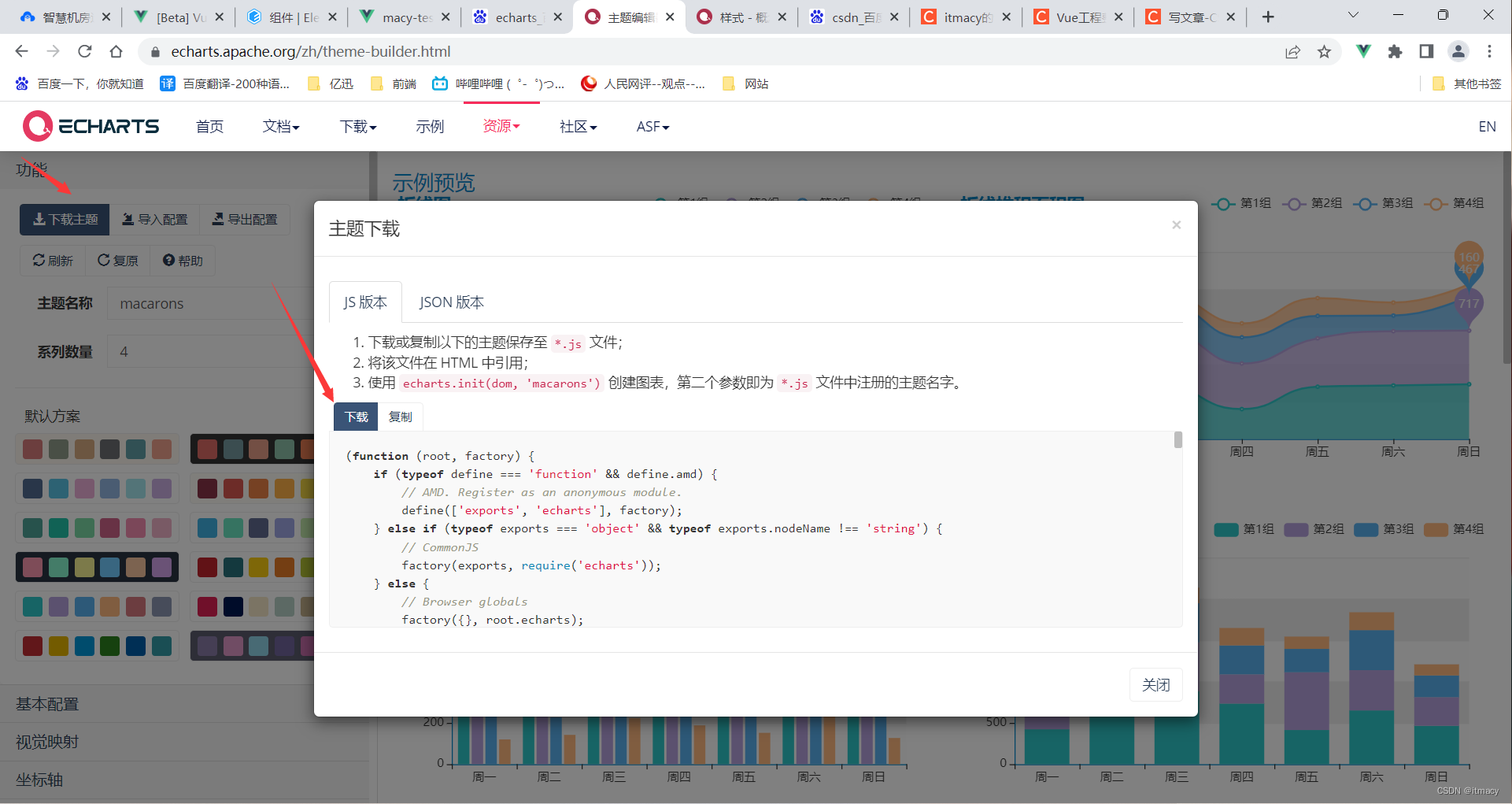Toggle 第4组 legend in top line chart
The width and height of the screenshot is (1512, 804).
[1453, 203]
